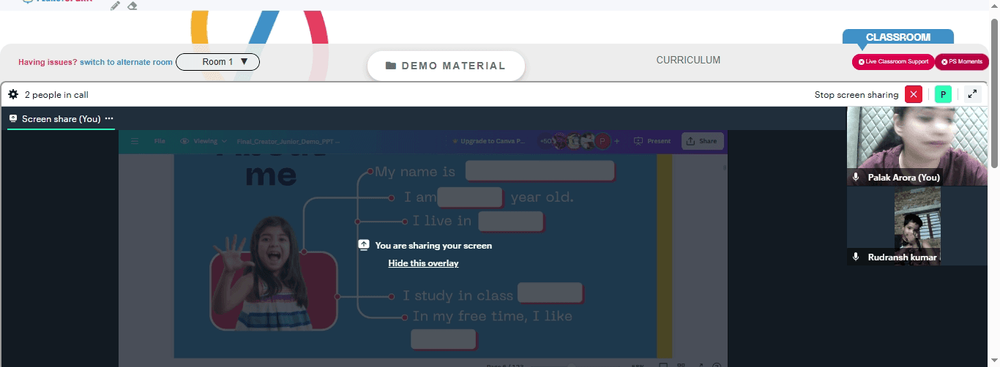Switch to the CURRICULUM tab

coord(688,60)
